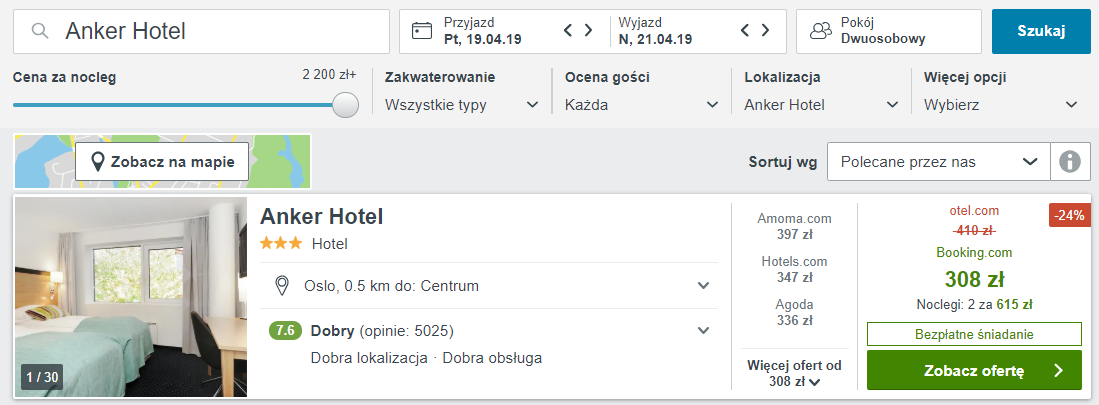Click the price per night slider handle
Viewport: 1099px width, 405px height.
point(345,104)
